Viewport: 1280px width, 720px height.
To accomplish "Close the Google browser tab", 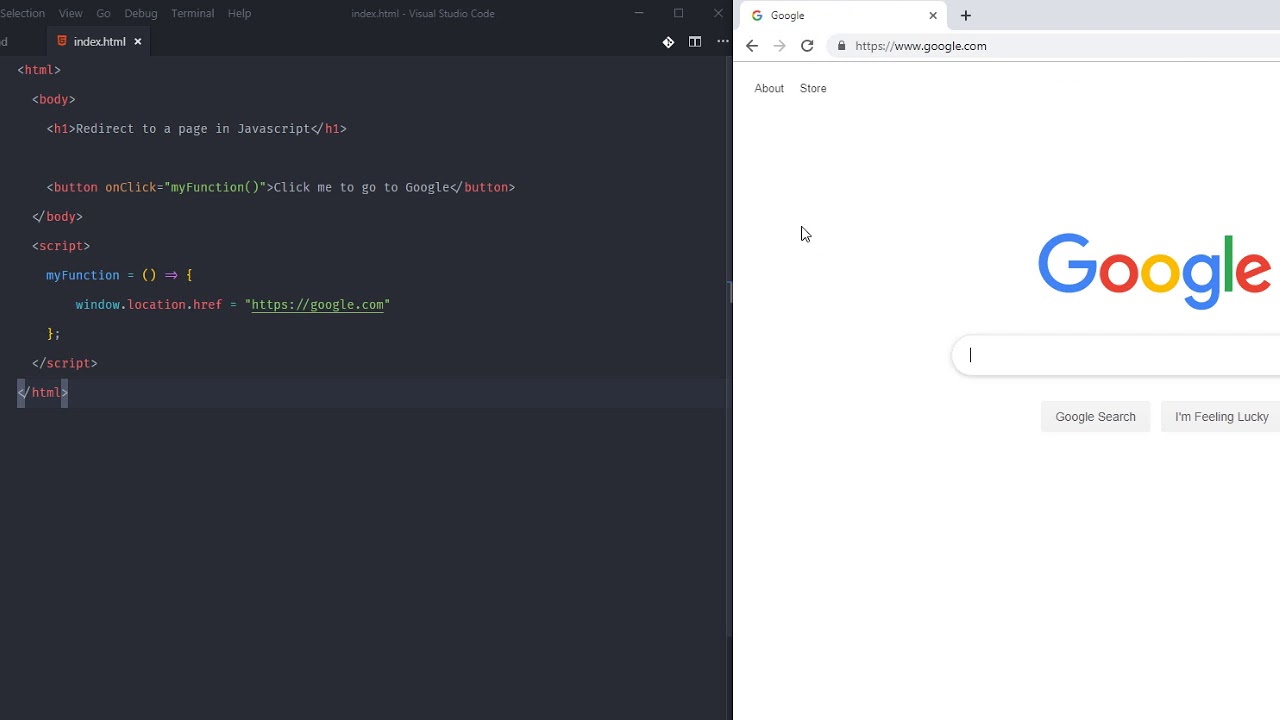I will 933,16.
